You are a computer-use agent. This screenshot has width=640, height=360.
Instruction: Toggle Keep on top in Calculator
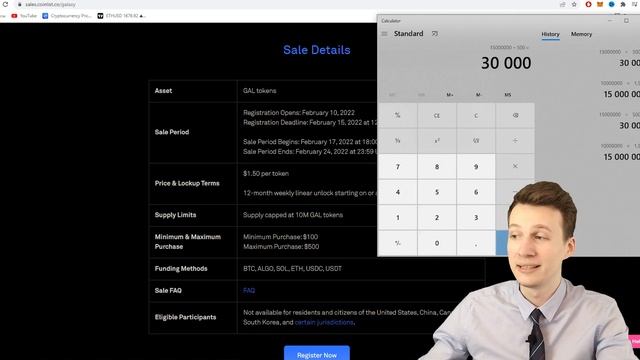[435, 34]
